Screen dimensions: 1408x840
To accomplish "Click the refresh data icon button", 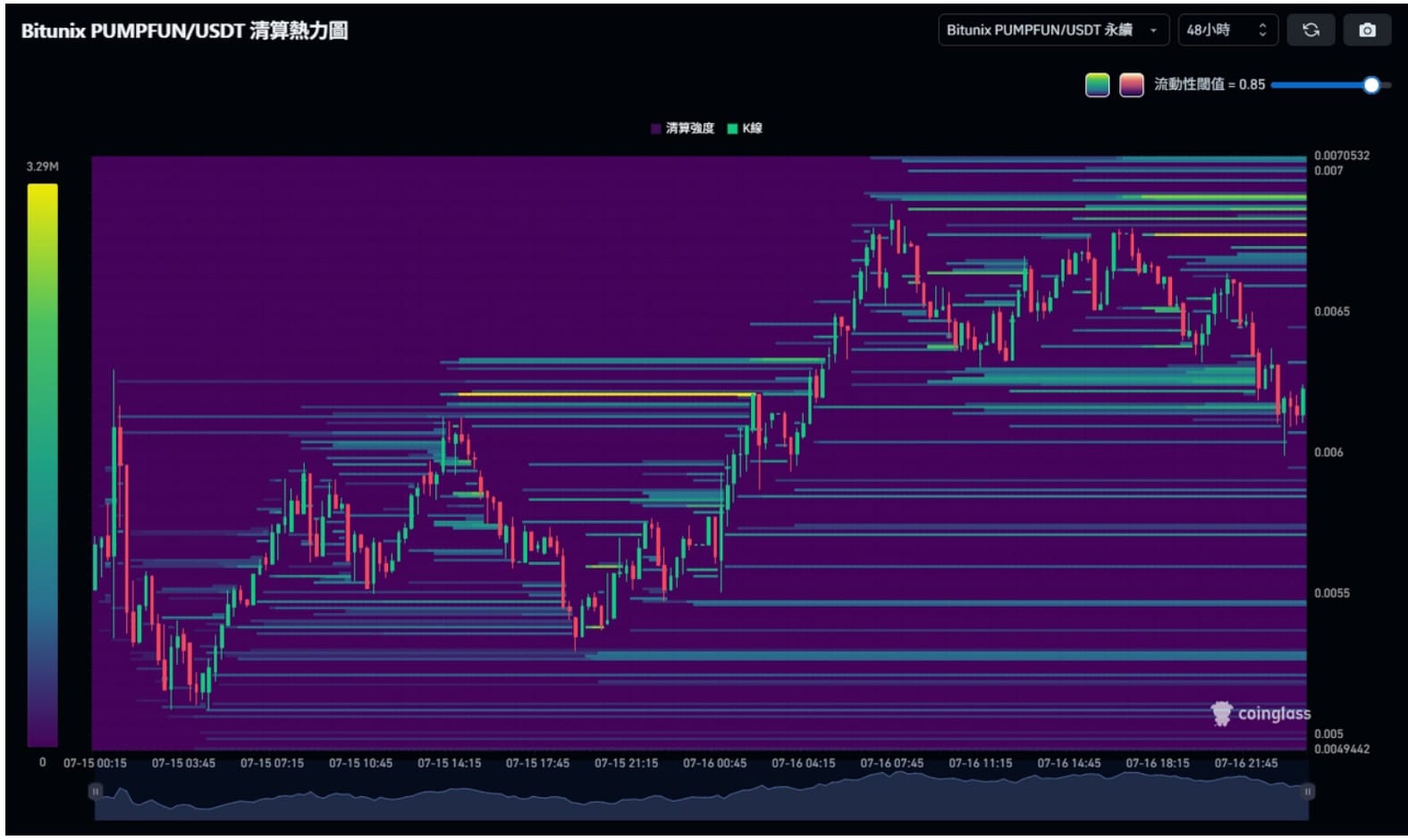I will [1310, 30].
